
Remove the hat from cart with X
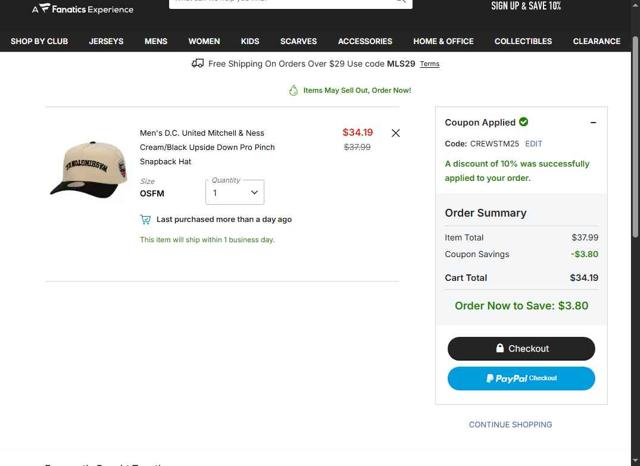click(396, 133)
